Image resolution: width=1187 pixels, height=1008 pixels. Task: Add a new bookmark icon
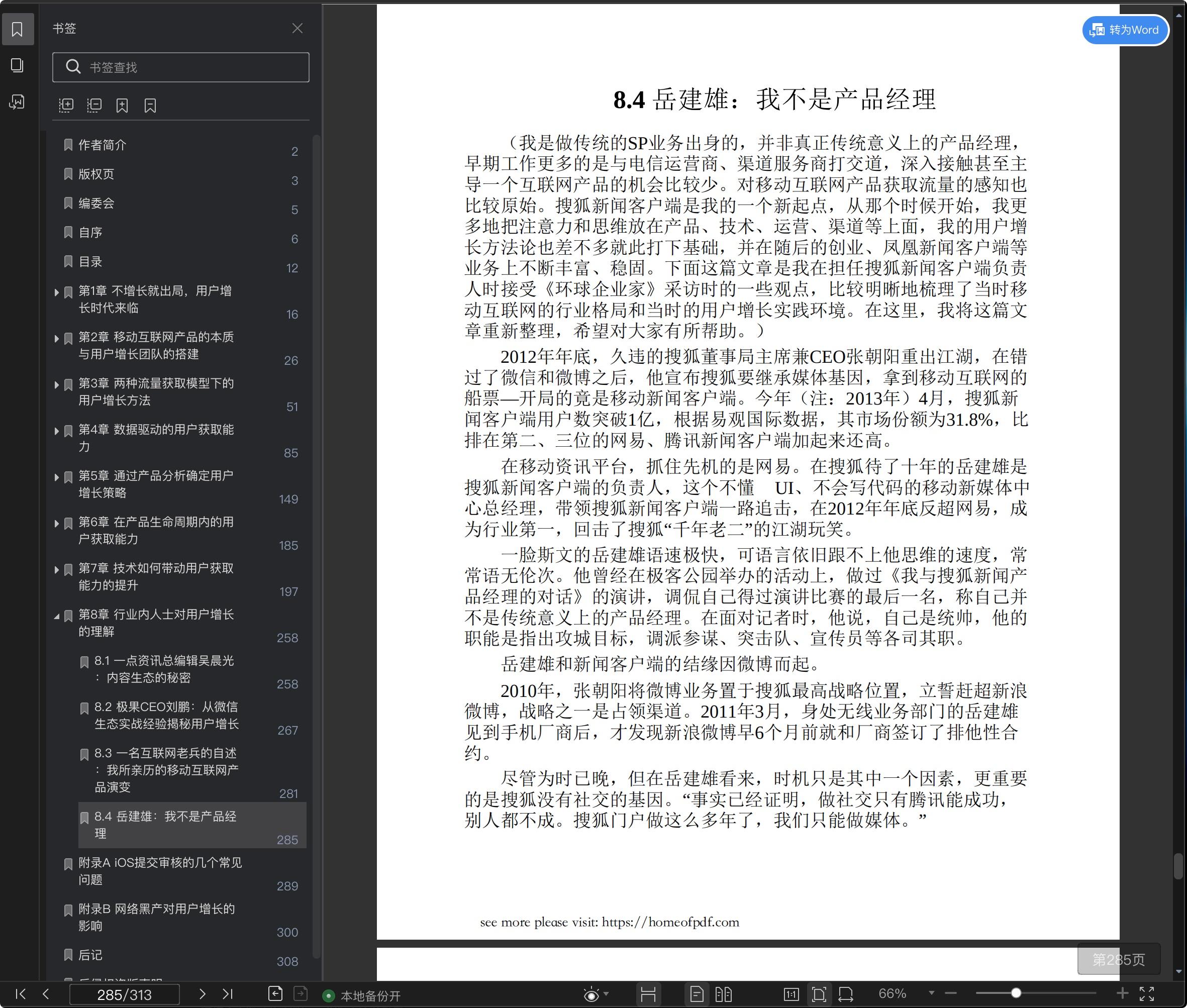click(x=122, y=105)
